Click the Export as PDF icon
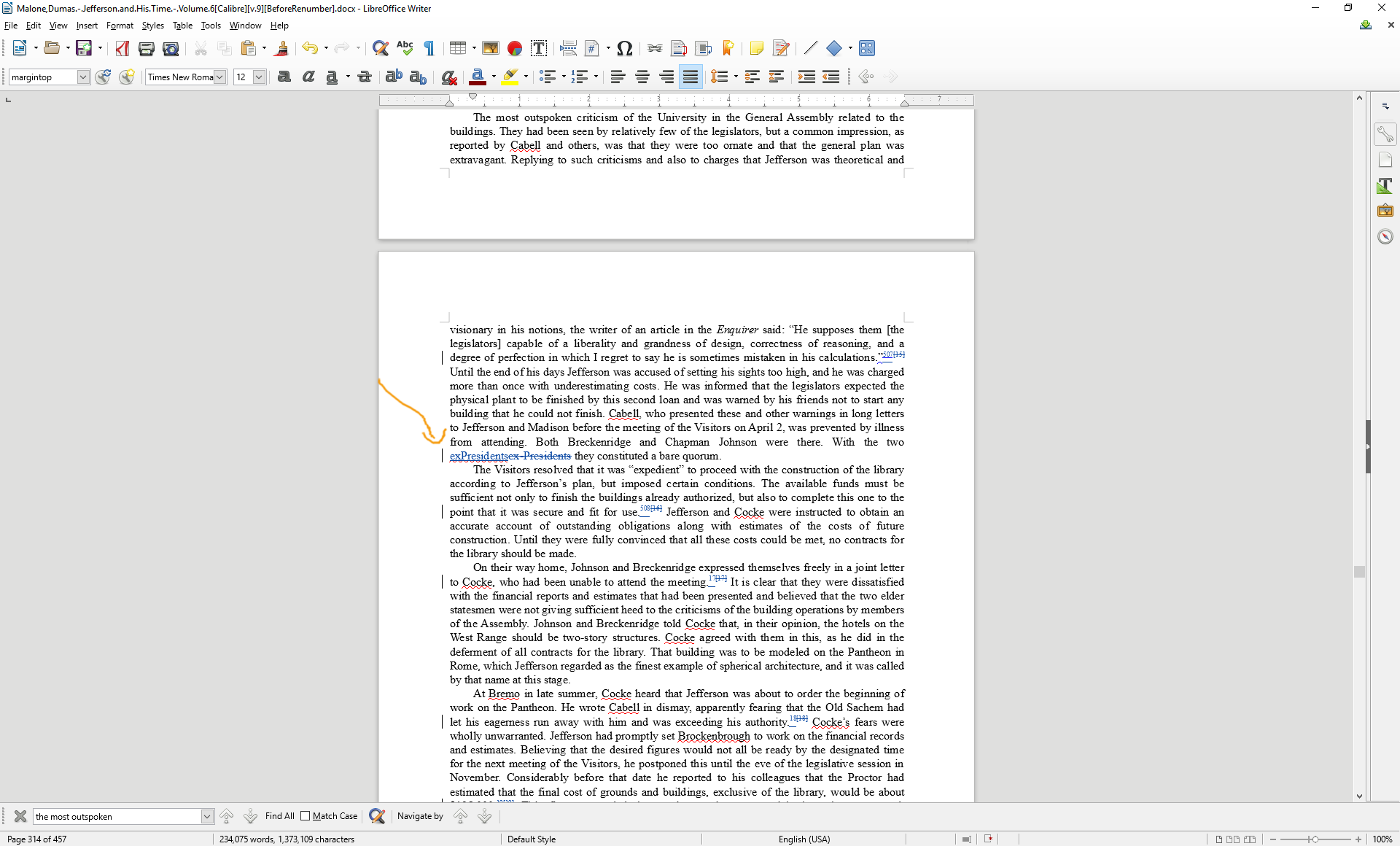This screenshot has width=1400, height=846. click(122, 48)
